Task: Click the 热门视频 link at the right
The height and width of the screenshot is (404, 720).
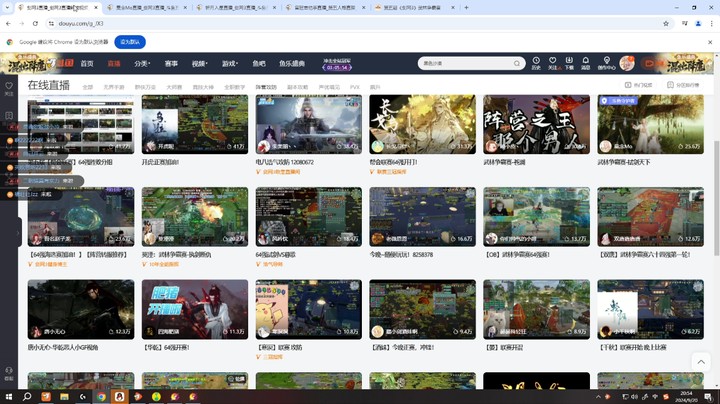Action: point(639,85)
